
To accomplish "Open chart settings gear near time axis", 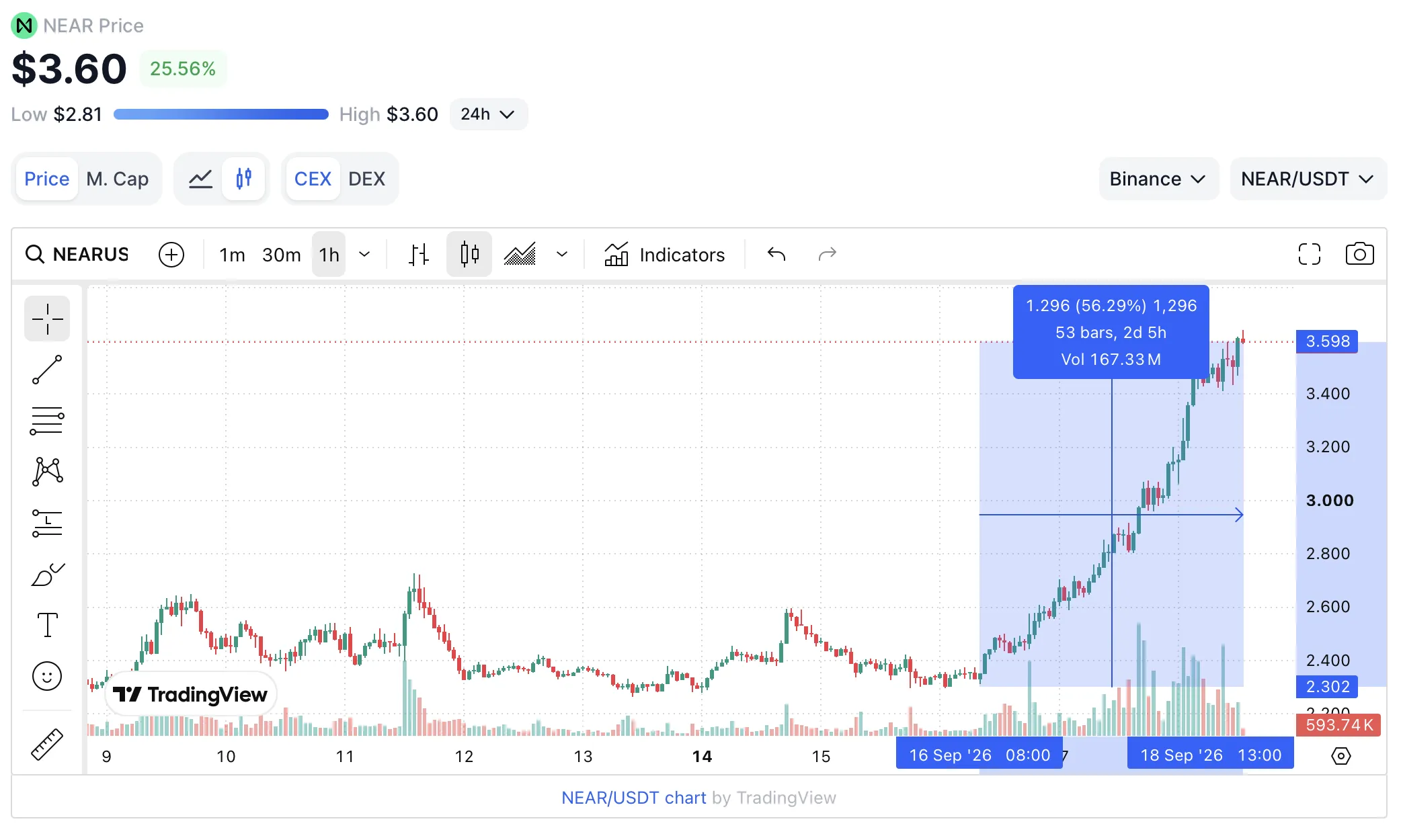I will pos(1340,756).
